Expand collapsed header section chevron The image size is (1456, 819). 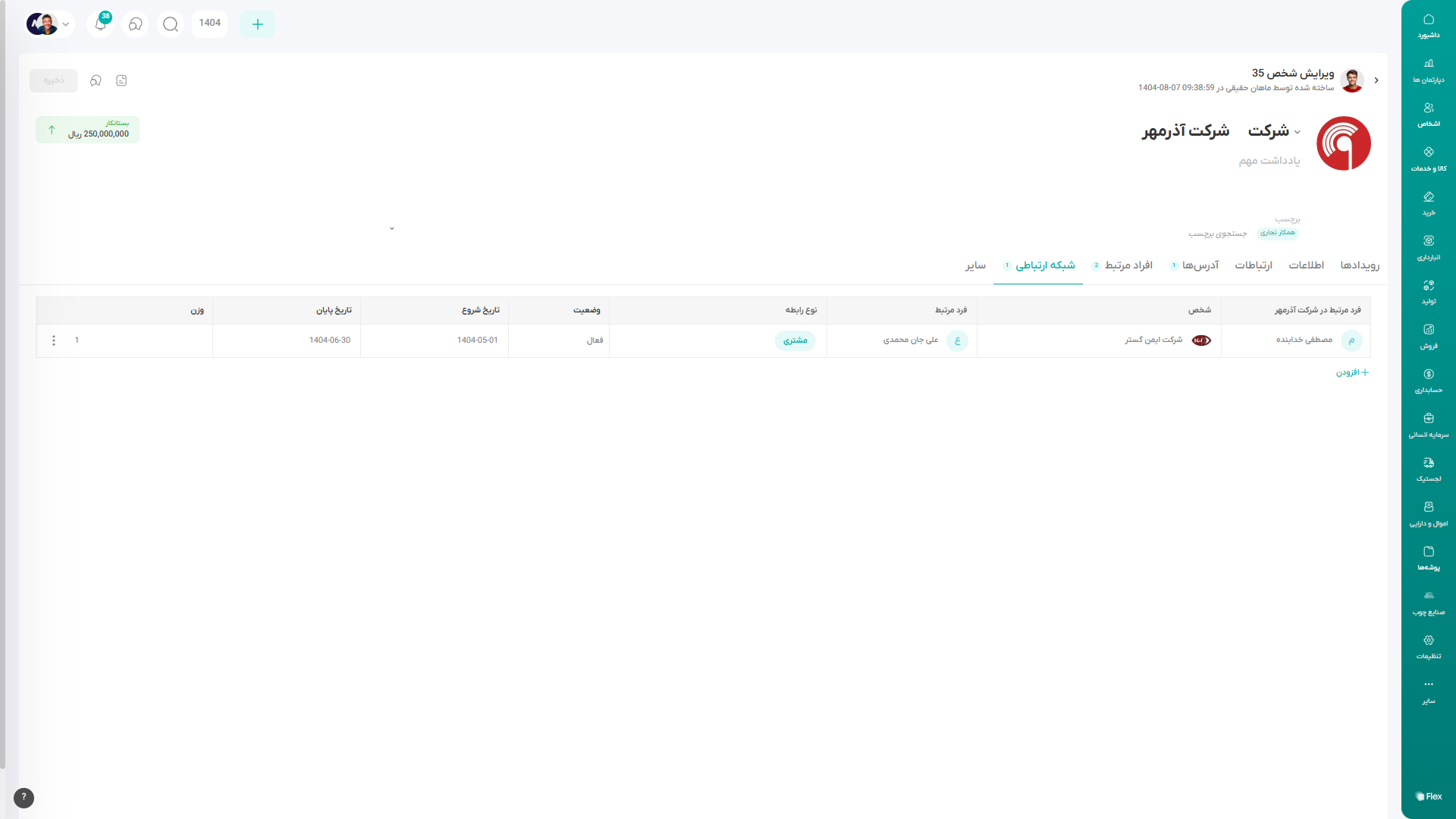pyautogui.click(x=392, y=228)
